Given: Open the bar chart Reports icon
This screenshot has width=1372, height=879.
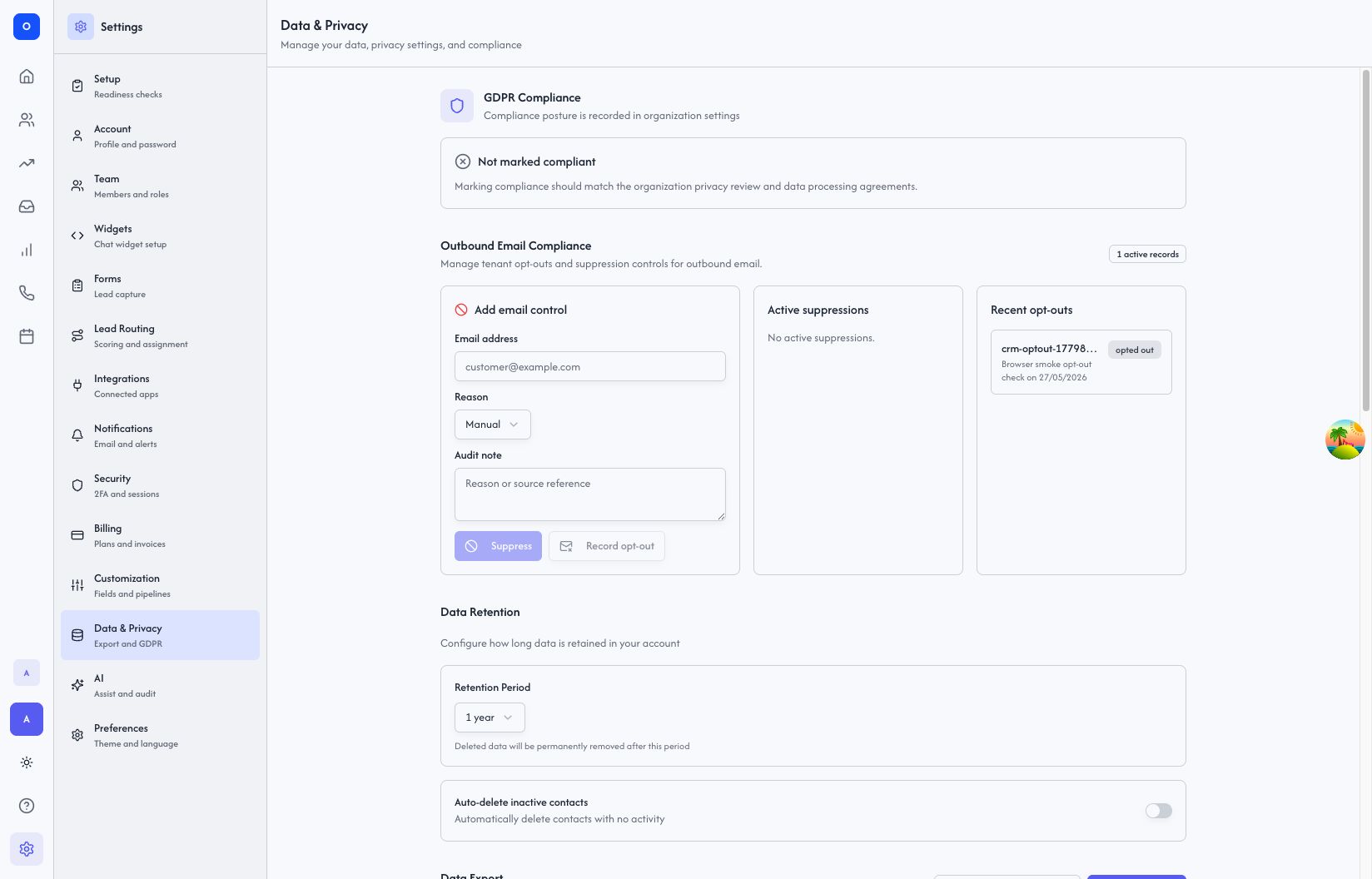Looking at the screenshot, I should click(x=27, y=250).
